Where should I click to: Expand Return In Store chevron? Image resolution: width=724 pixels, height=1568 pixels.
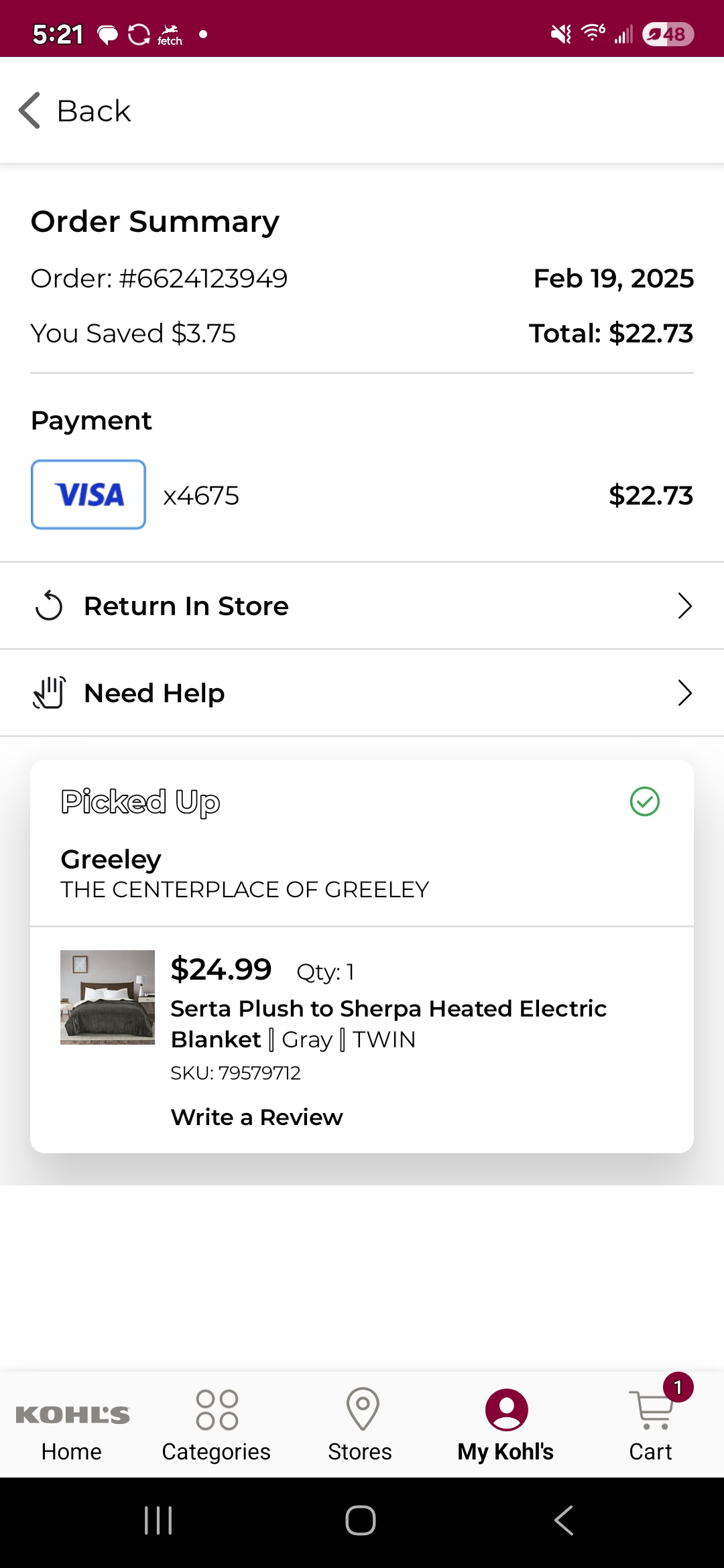[x=684, y=606]
